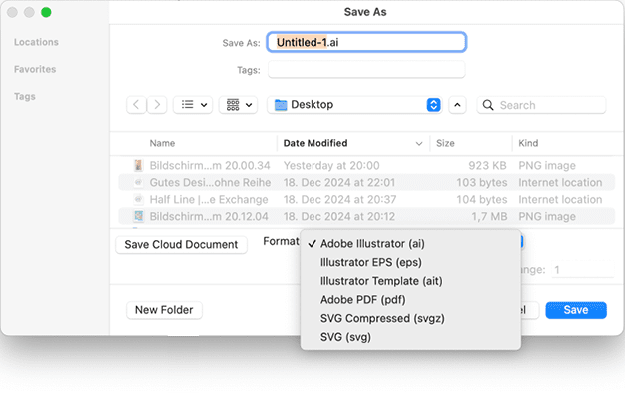Choose Adobe PDF (pdf) format
Viewport: 625px width, 398px height.
point(411,300)
